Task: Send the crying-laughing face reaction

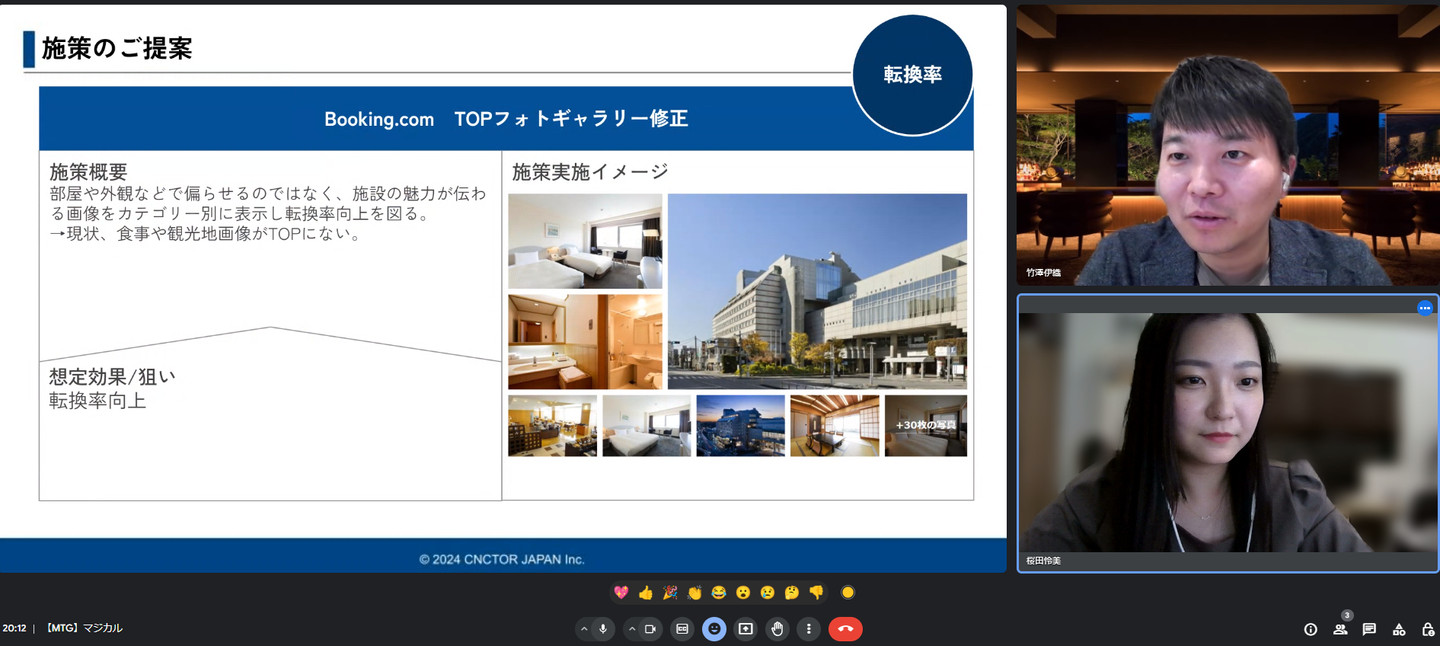Action: point(718,593)
